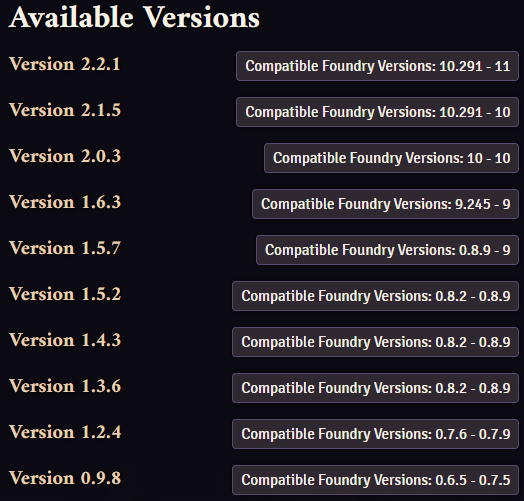Click the Version 1.5.7 heading

tap(65, 248)
